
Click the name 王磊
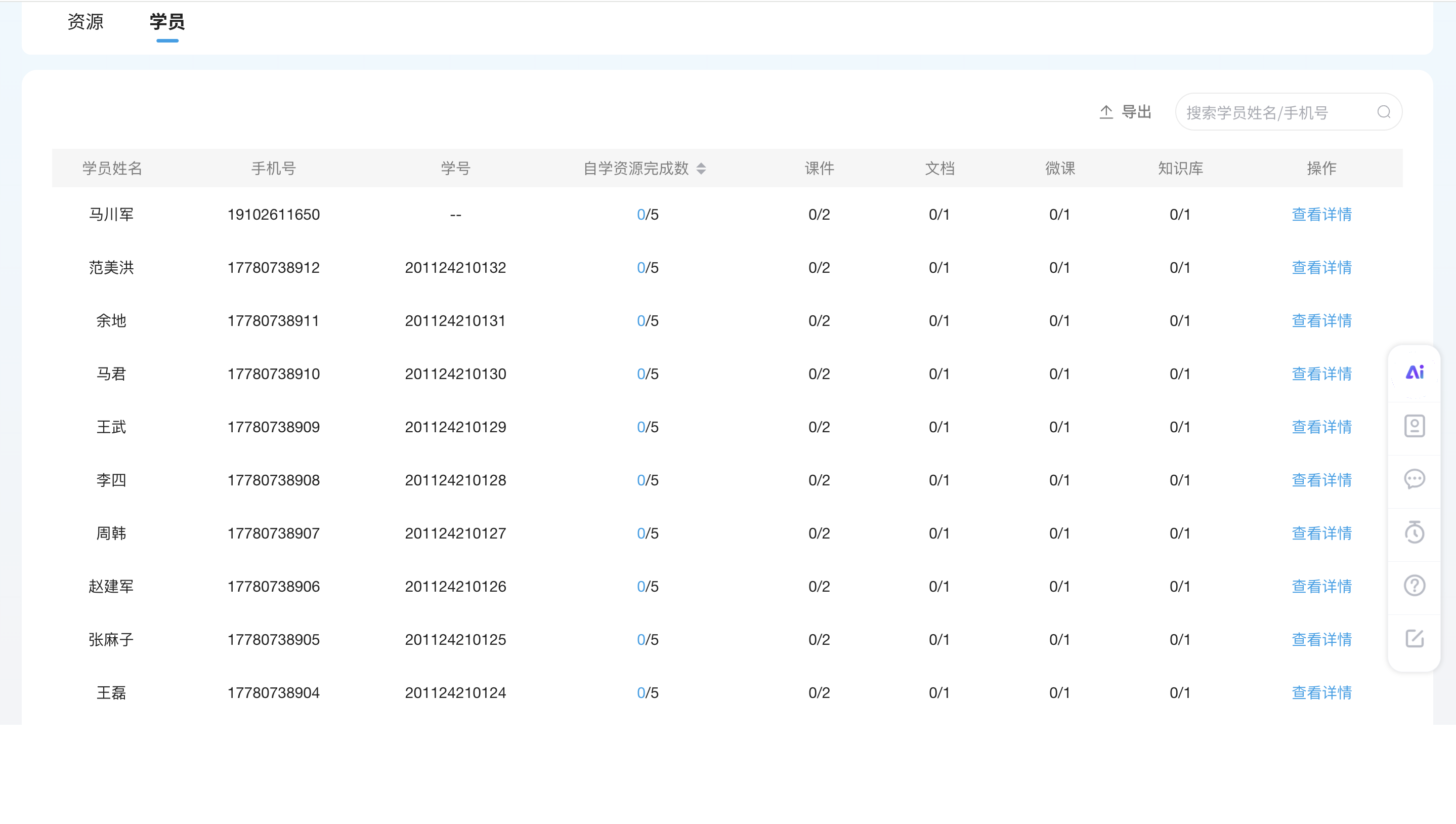111,693
